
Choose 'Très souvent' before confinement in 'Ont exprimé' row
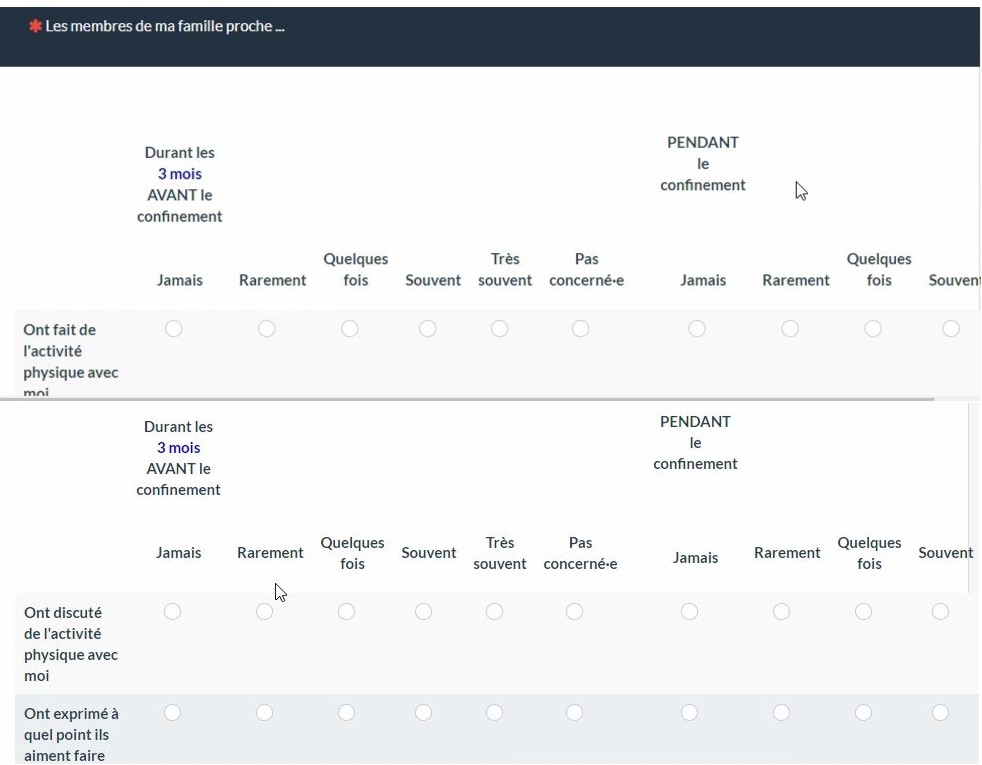point(494,712)
